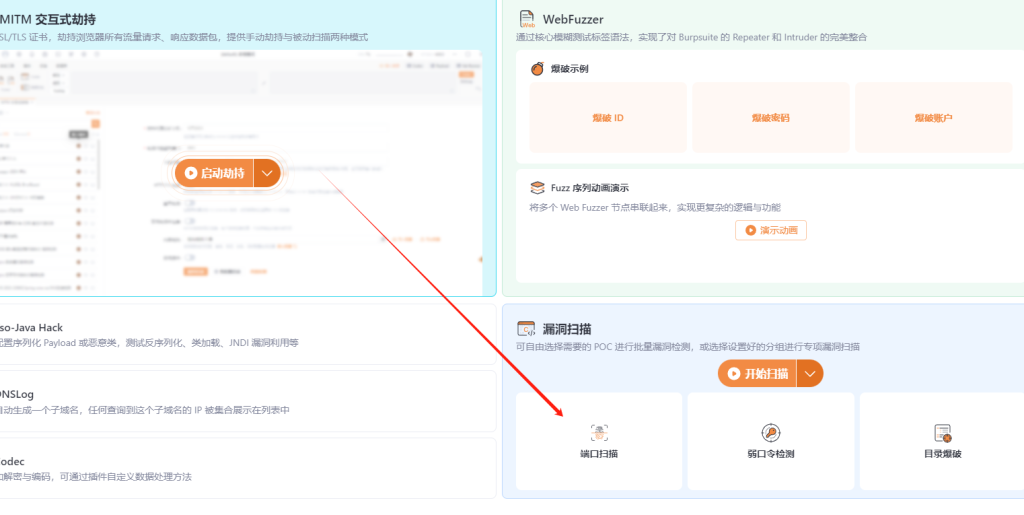Expand the dropdown arrow next to 启动劫持

point(266,173)
